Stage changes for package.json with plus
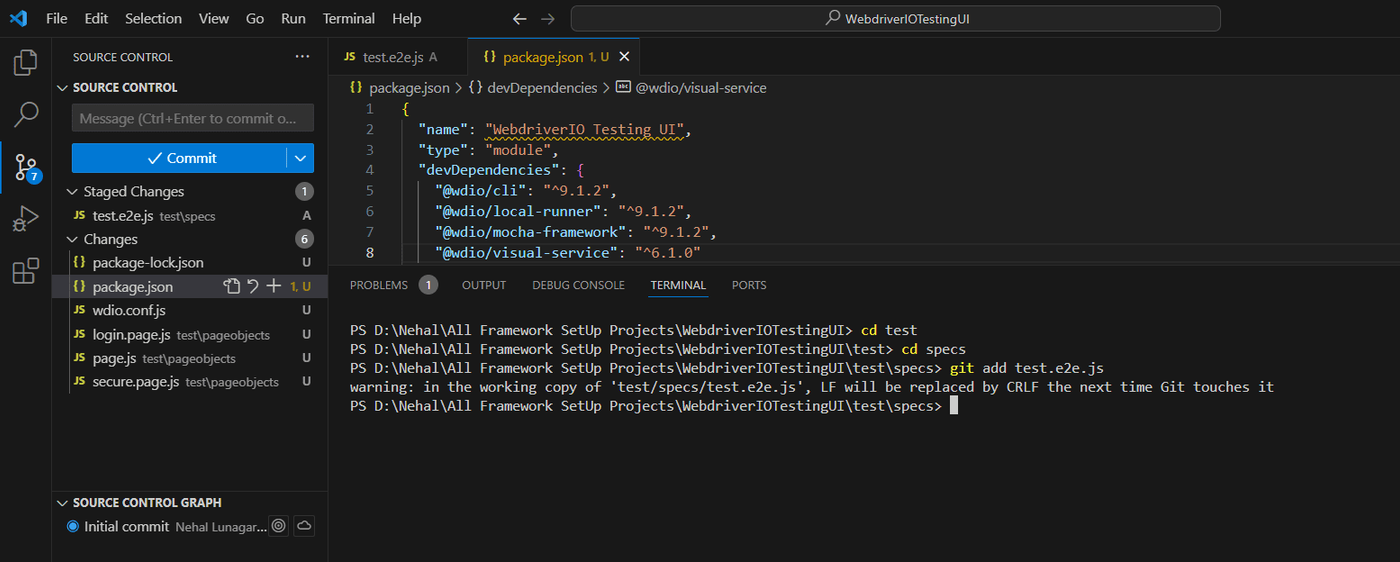The image size is (1400, 562). click(x=273, y=287)
